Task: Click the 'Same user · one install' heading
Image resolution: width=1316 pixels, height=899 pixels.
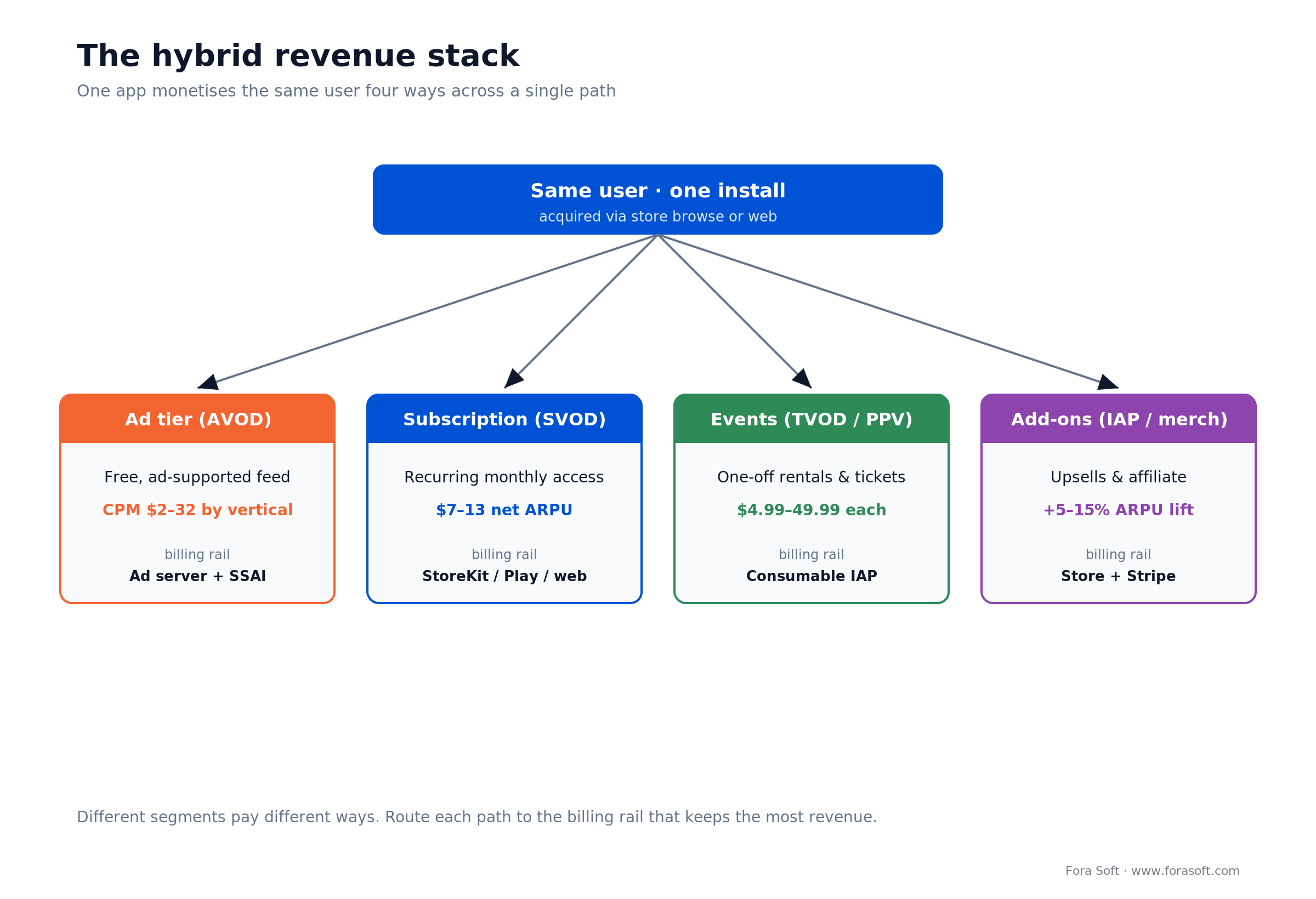Action: coord(657,191)
